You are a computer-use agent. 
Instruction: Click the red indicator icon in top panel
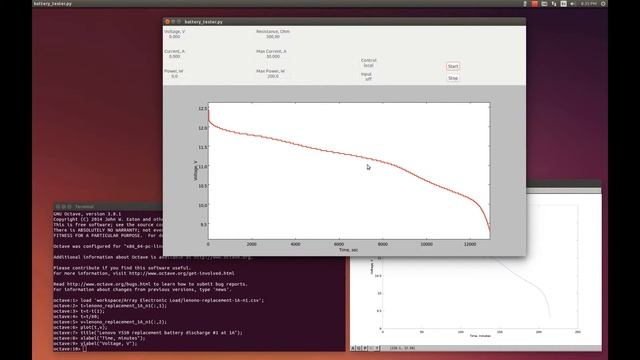(x=535, y=4)
